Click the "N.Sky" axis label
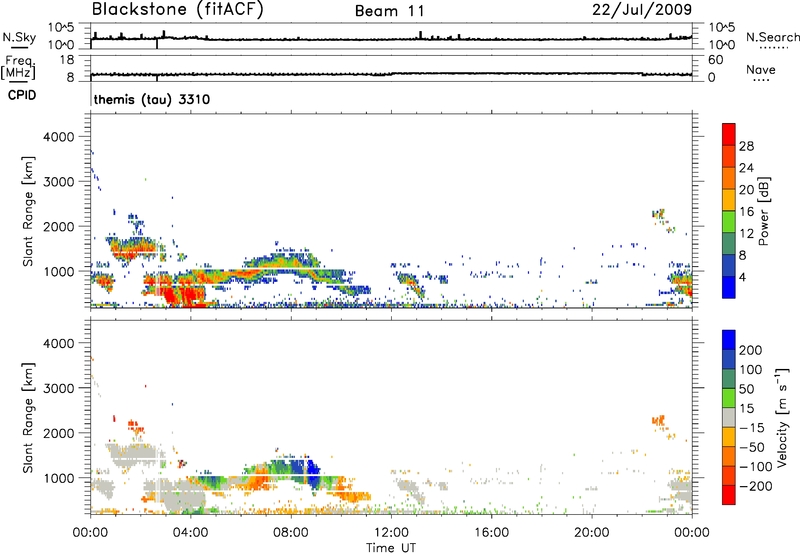800x554 pixels. 19,37
